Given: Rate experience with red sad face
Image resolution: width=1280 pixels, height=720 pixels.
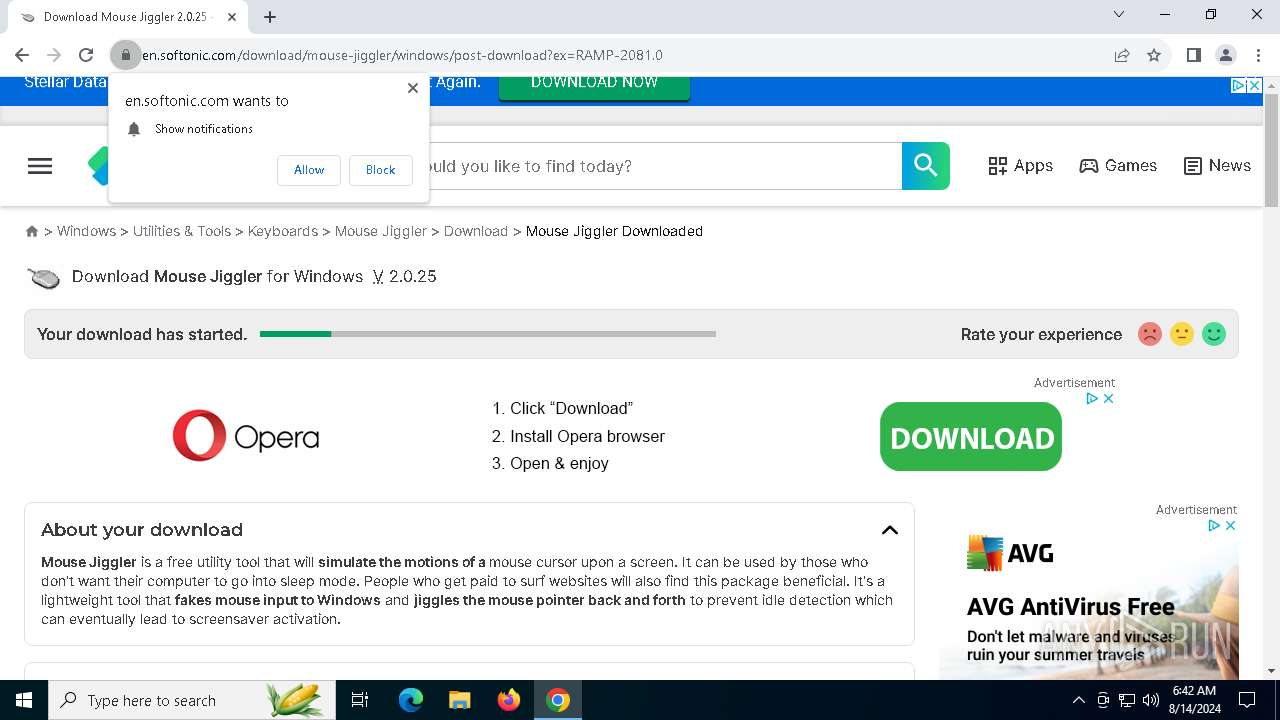Looking at the screenshot, I should point(1150,334).
